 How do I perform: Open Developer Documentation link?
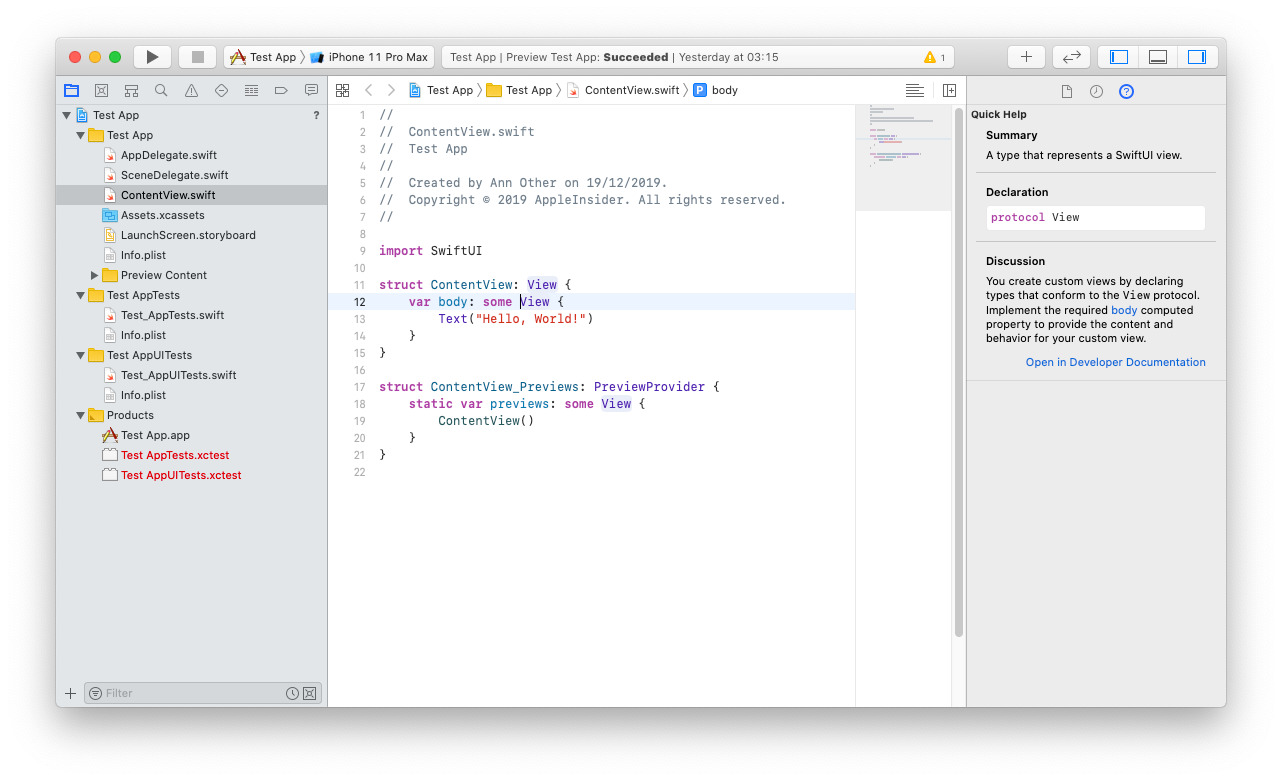[1115, 362]
